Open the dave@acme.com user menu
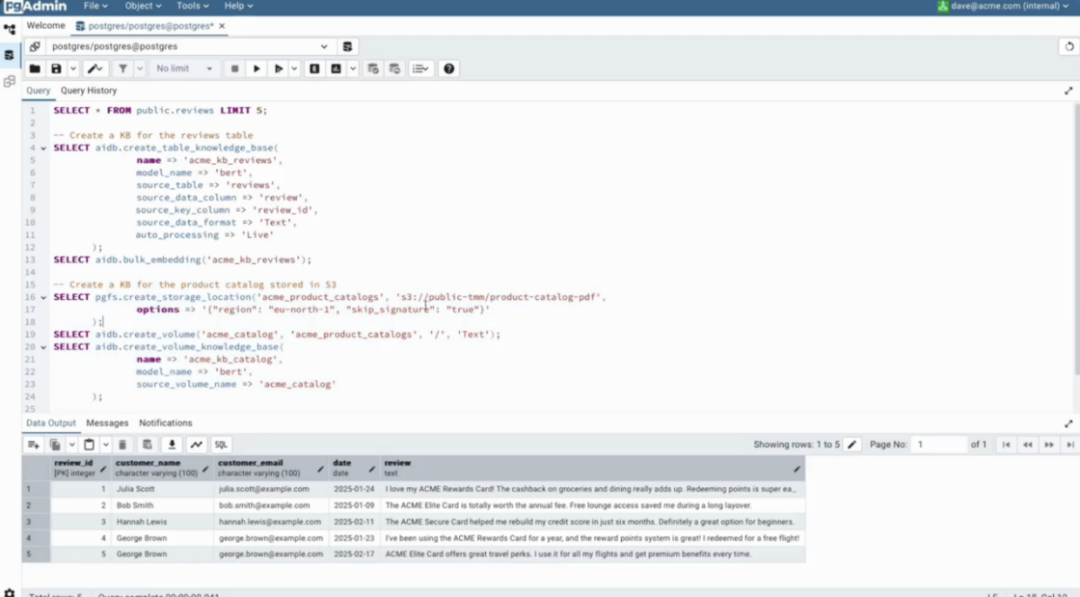This screenshot has height=597, width=1080. [x=1004, y=6]
